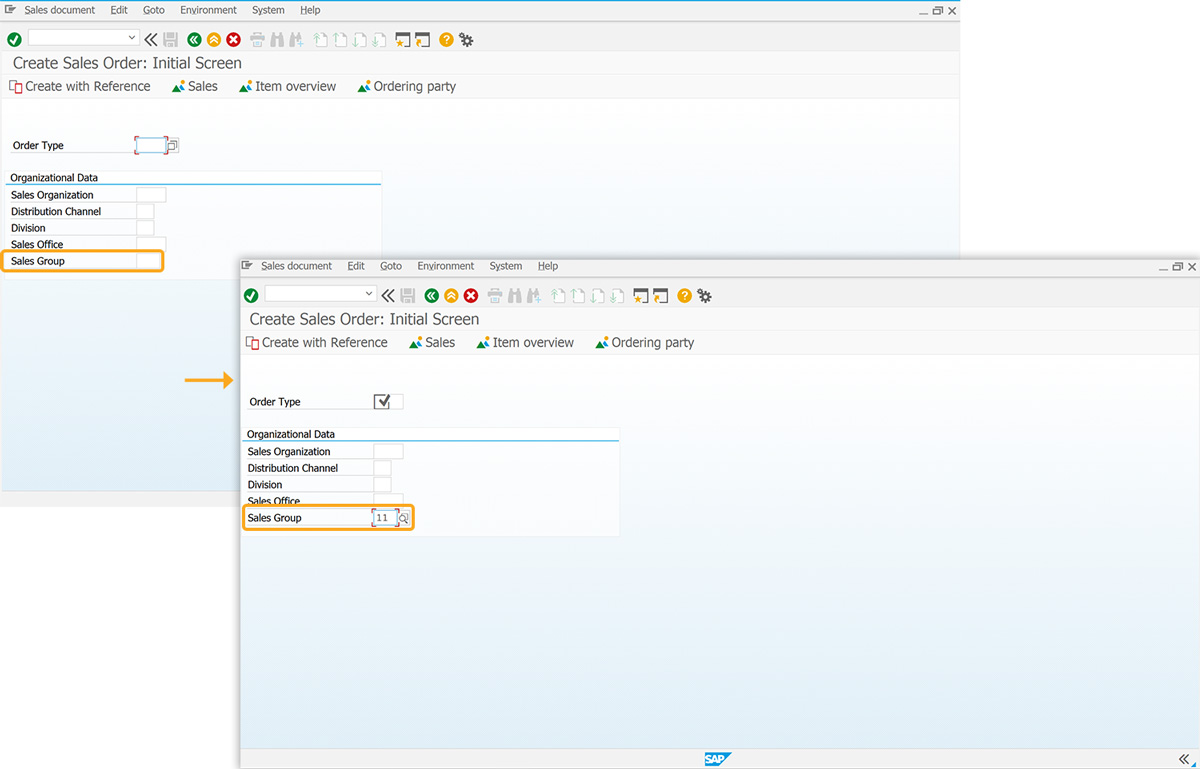This screenshot has width=1200, height=769.
Task: Click Distribution Channel field in front window
Action: 382,468
